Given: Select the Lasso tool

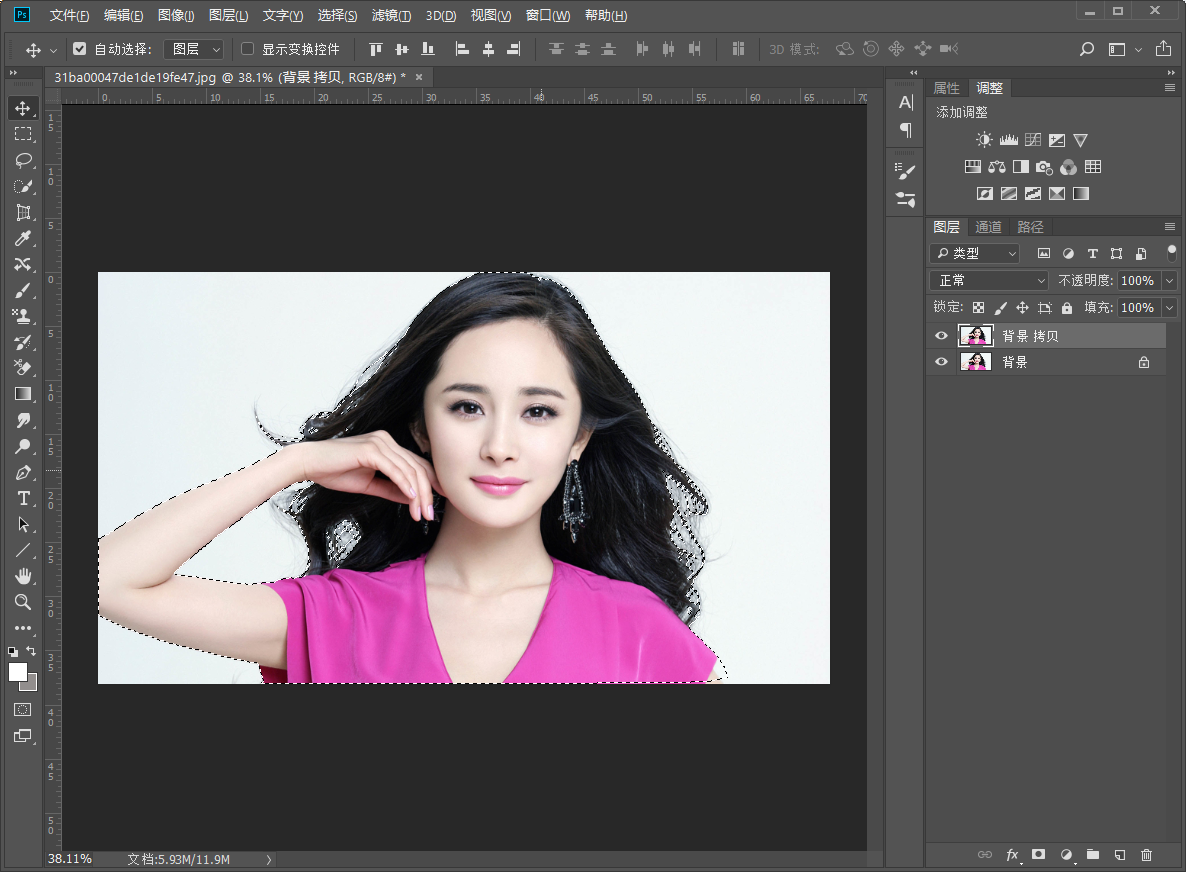Looking at the screenshot, I should (x=23, y=160).
